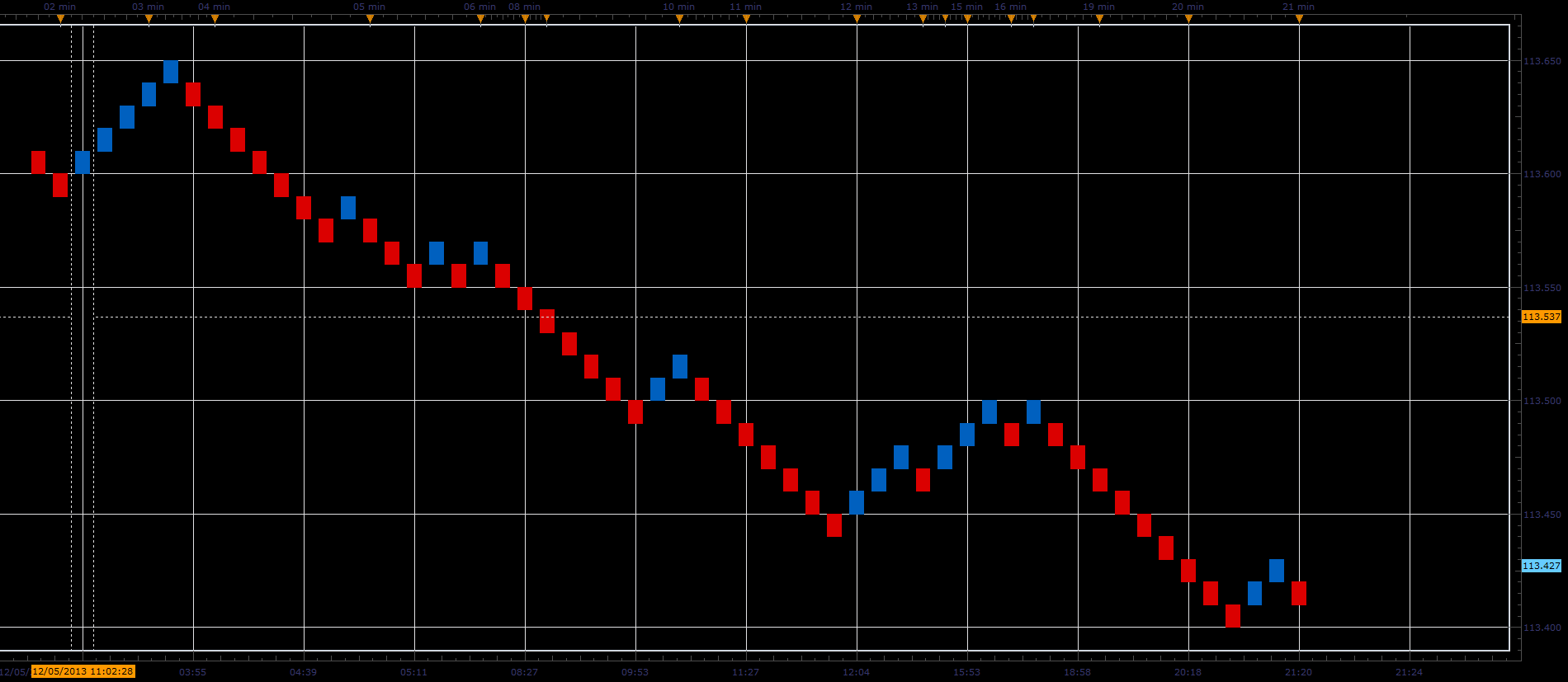Image resolution: width=1568 pixels, height=682 pixels.
Task: Click the lowest red brick at 113.400
Action: [x=1233, y=616]
